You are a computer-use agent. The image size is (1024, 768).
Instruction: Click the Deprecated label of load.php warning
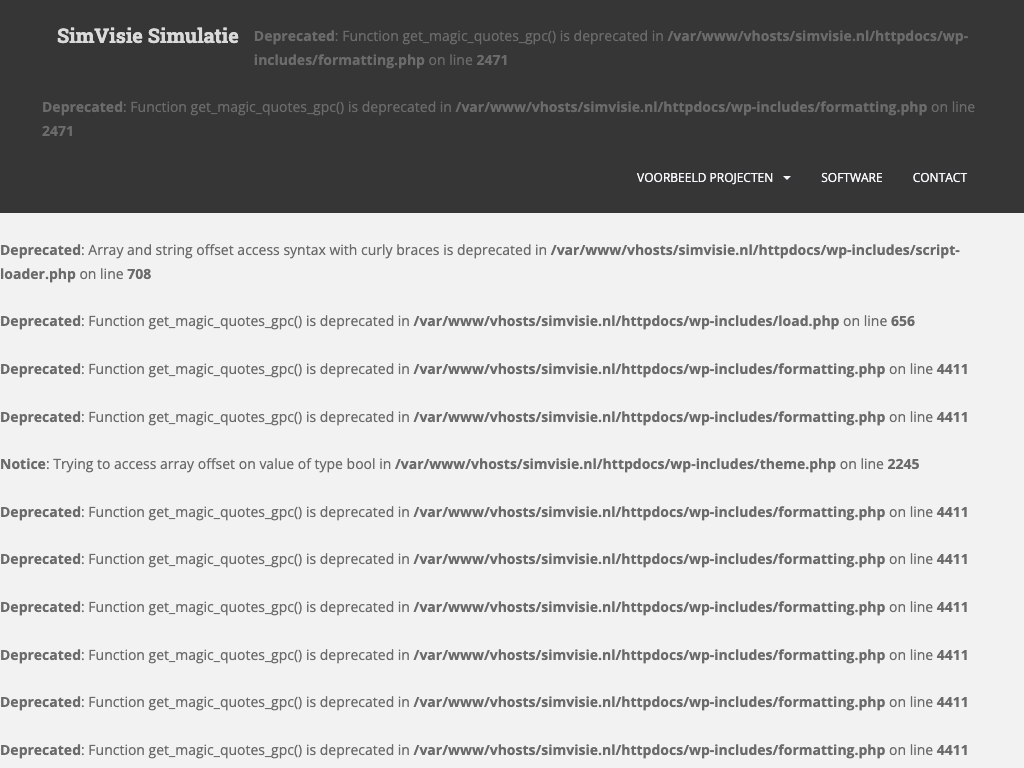[x=40, y=321]
